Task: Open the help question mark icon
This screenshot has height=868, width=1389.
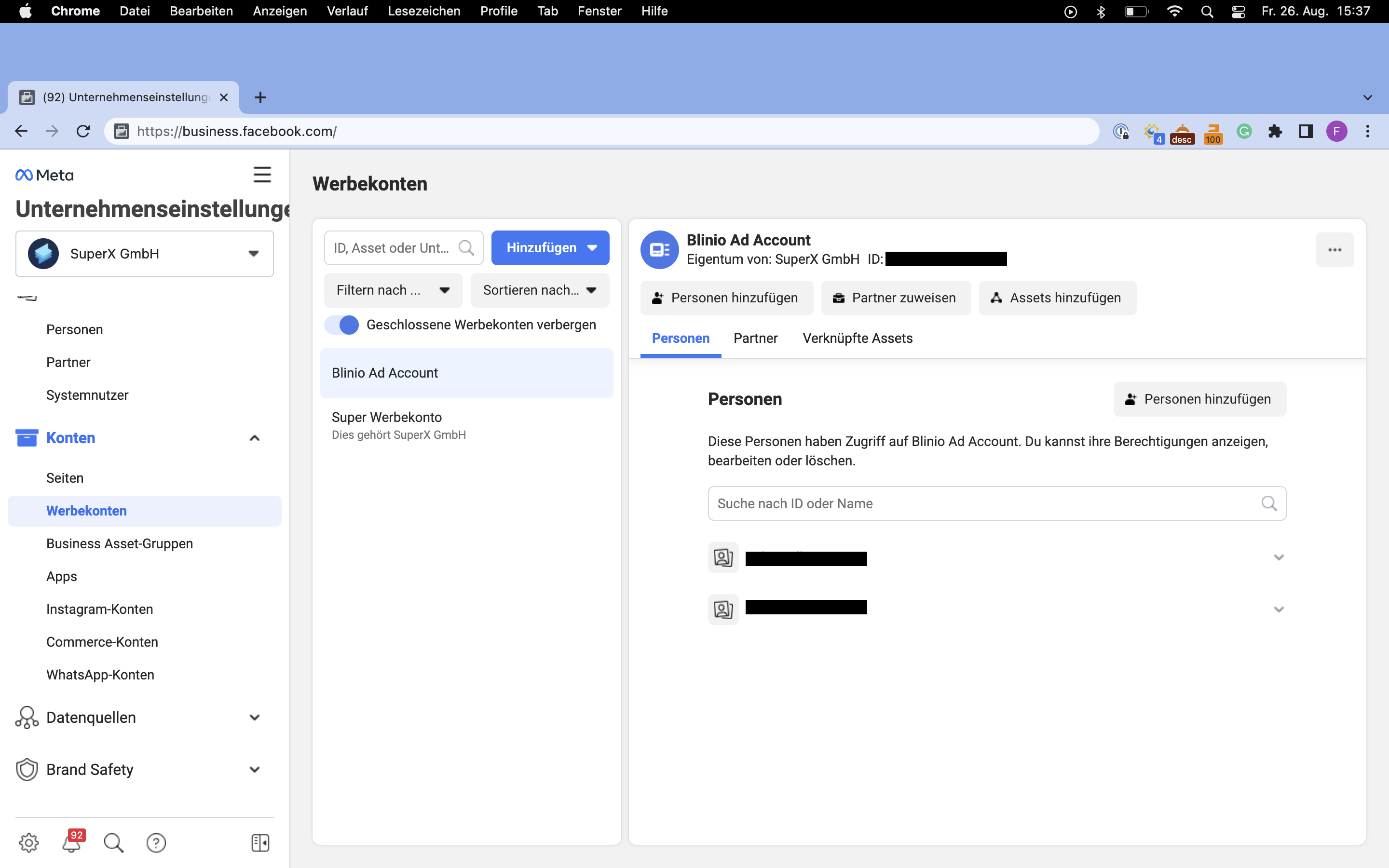Action: [156, 842]
